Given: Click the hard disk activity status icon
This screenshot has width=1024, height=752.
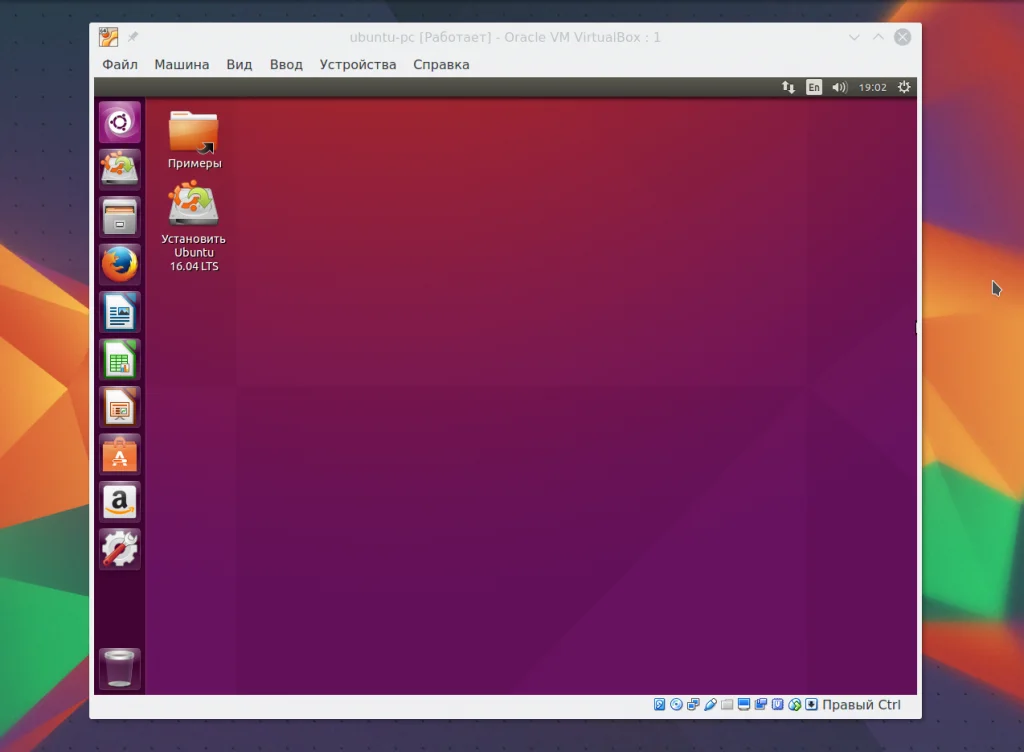Looking at the screenshot, I should coord(660,704).
